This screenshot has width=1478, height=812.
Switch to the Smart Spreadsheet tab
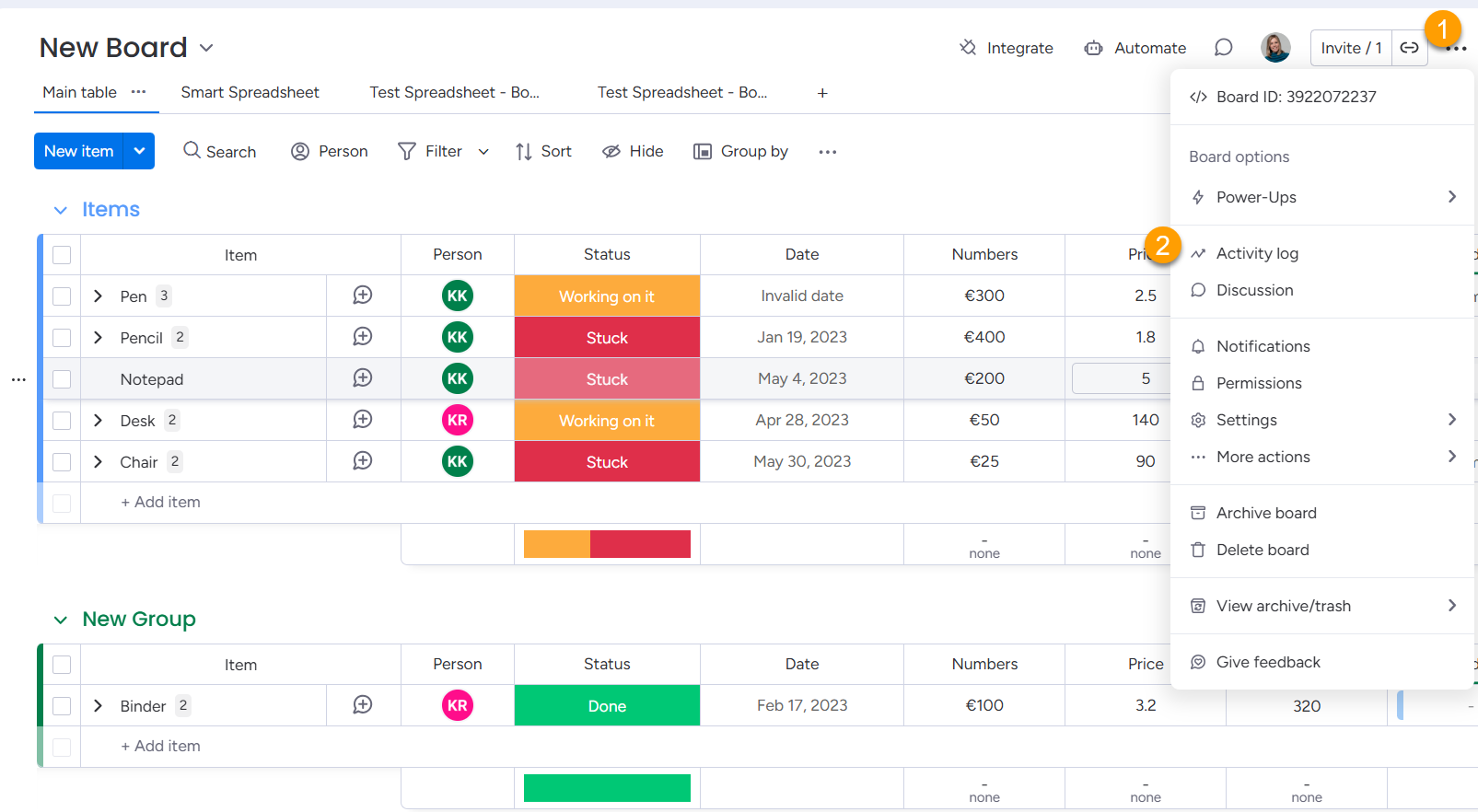tap(250, 92)
